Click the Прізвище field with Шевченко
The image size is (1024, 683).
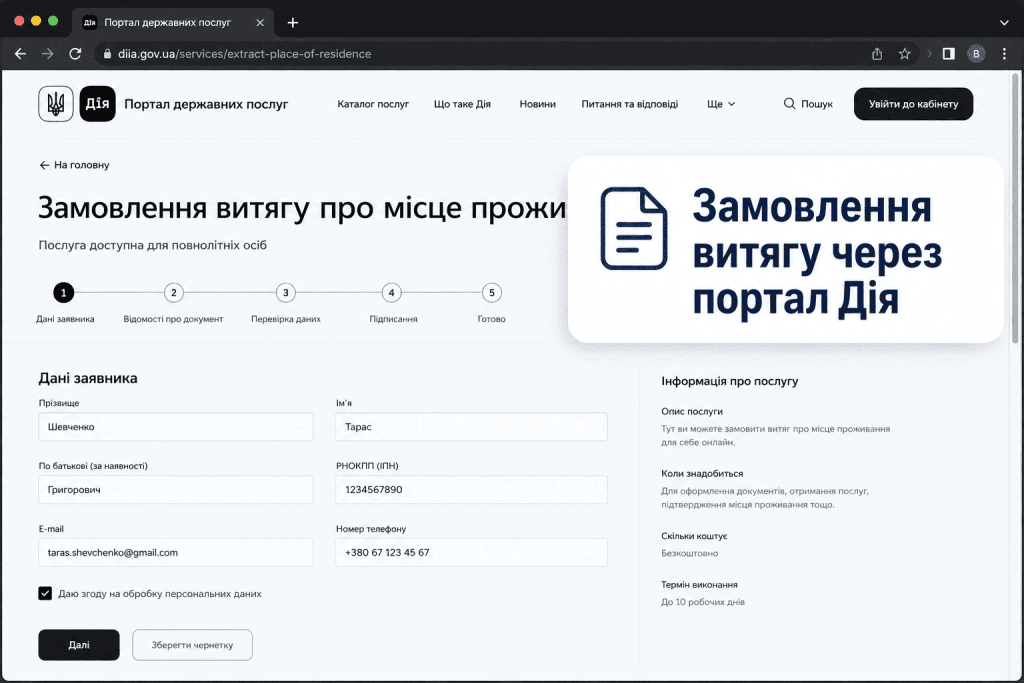coord(176,426)
